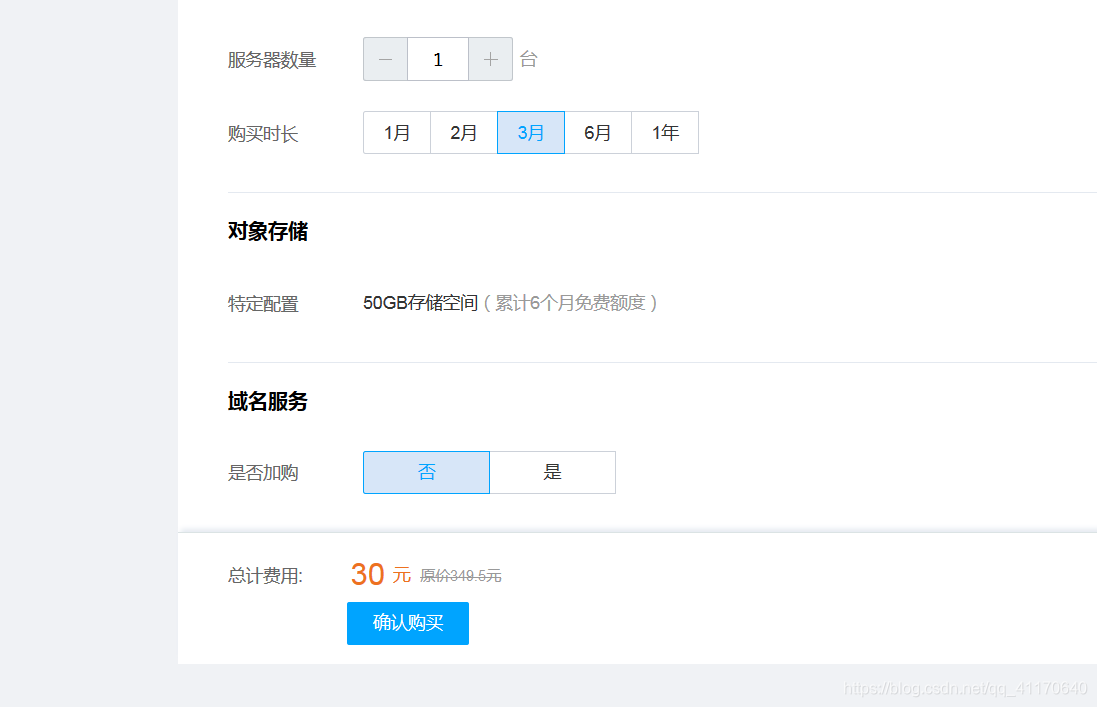Screen dimensions: 1097x707
Task: Choose 否 for domain add-on purchase
Action: [x=426, y=473]
